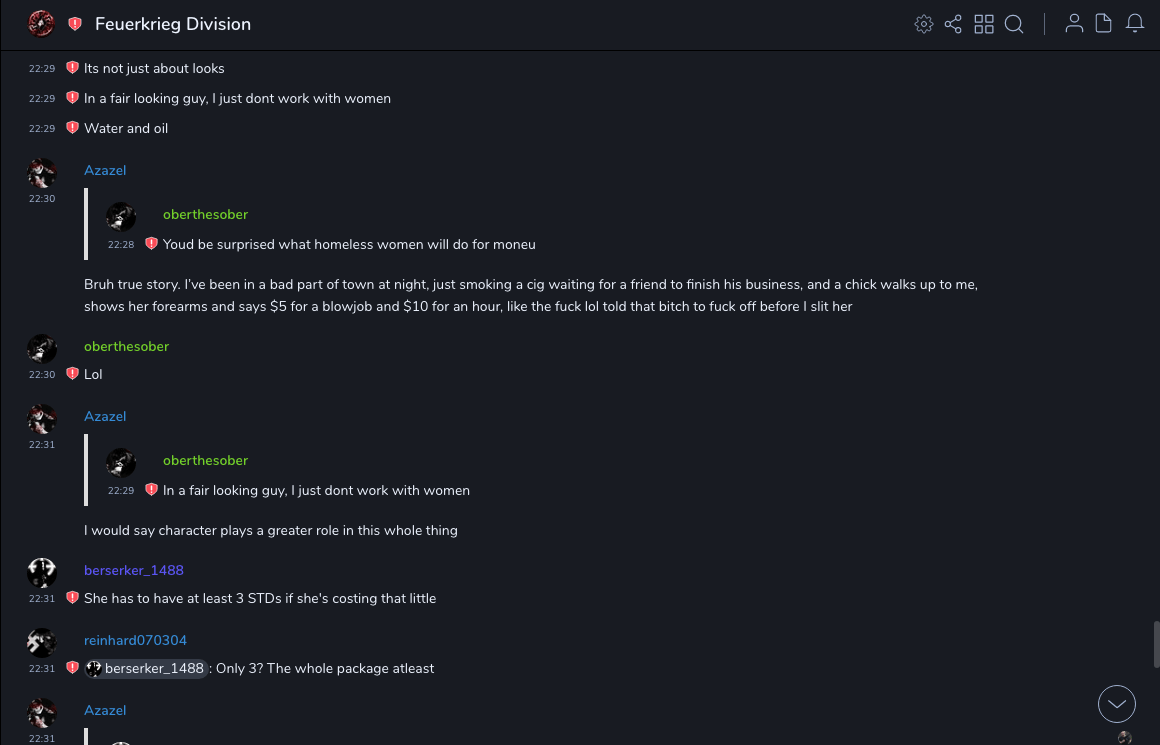
Task: Click the red shield badge beside channel title
Action: (75, 24)
